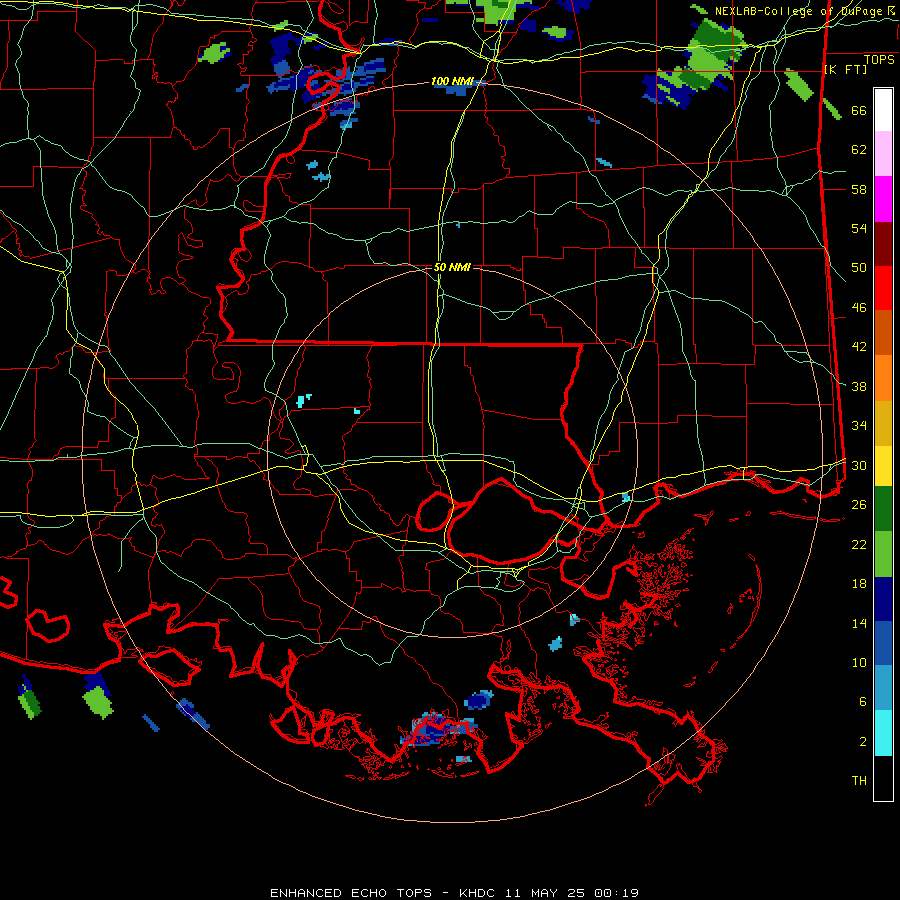Click the light blue 10 kft swatch

pos(883,688)
